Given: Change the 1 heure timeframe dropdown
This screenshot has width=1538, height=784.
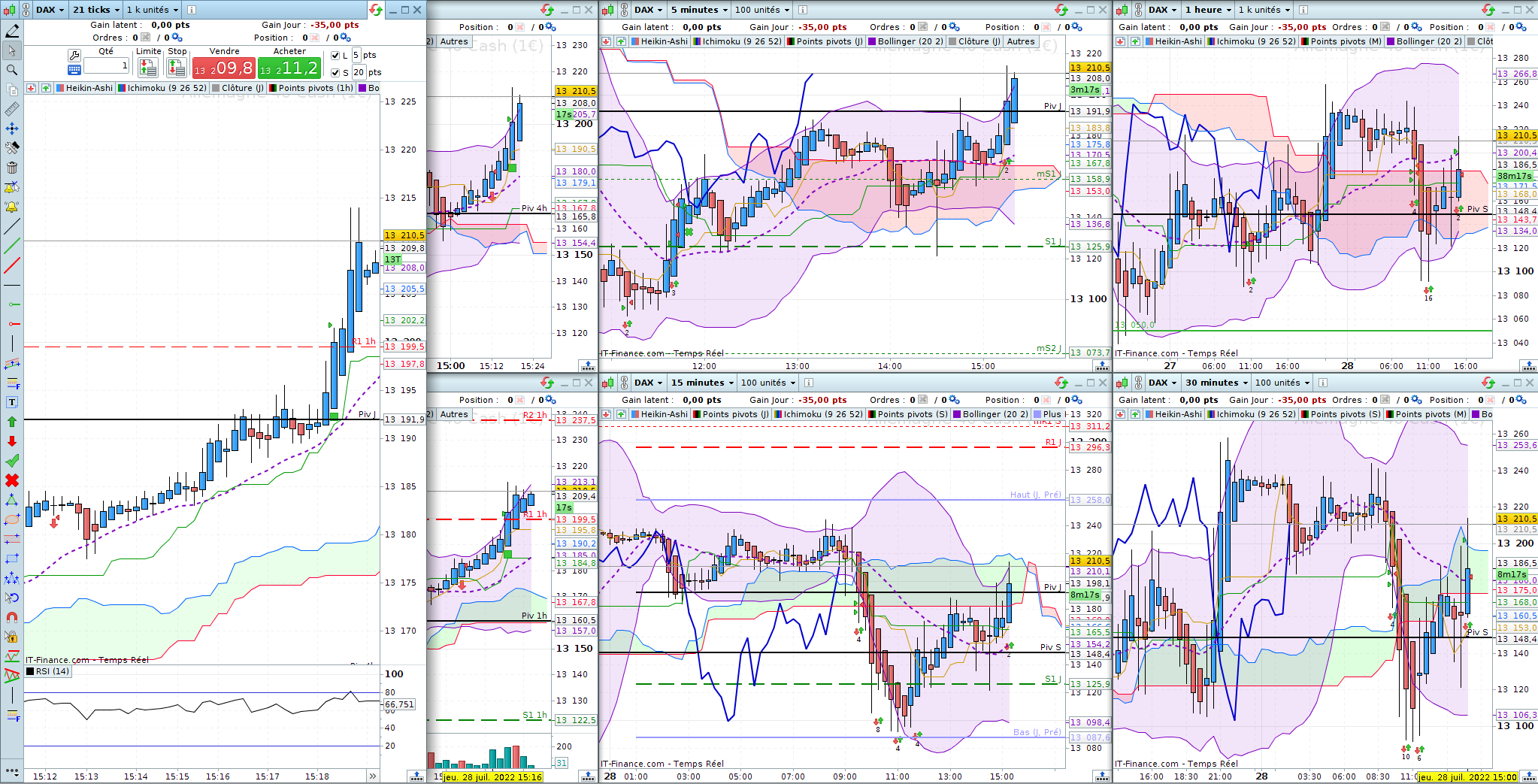Looking at the screenshot, I should [x=1208, y=10].
